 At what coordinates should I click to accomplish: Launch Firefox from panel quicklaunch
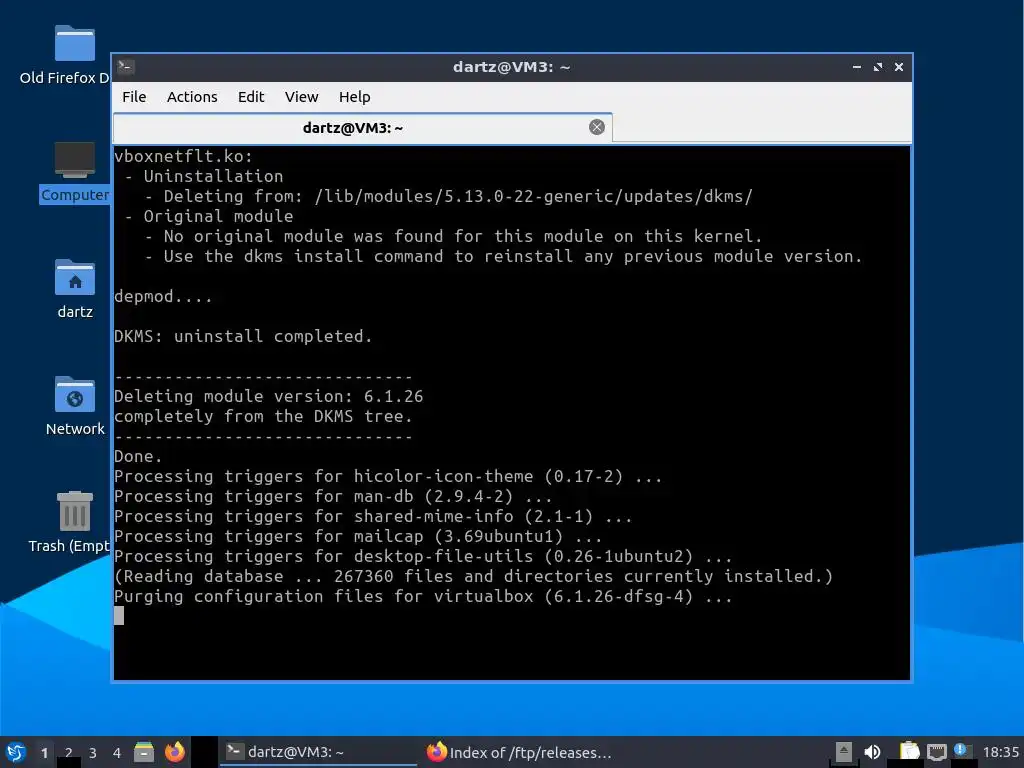tap(174, 752)
